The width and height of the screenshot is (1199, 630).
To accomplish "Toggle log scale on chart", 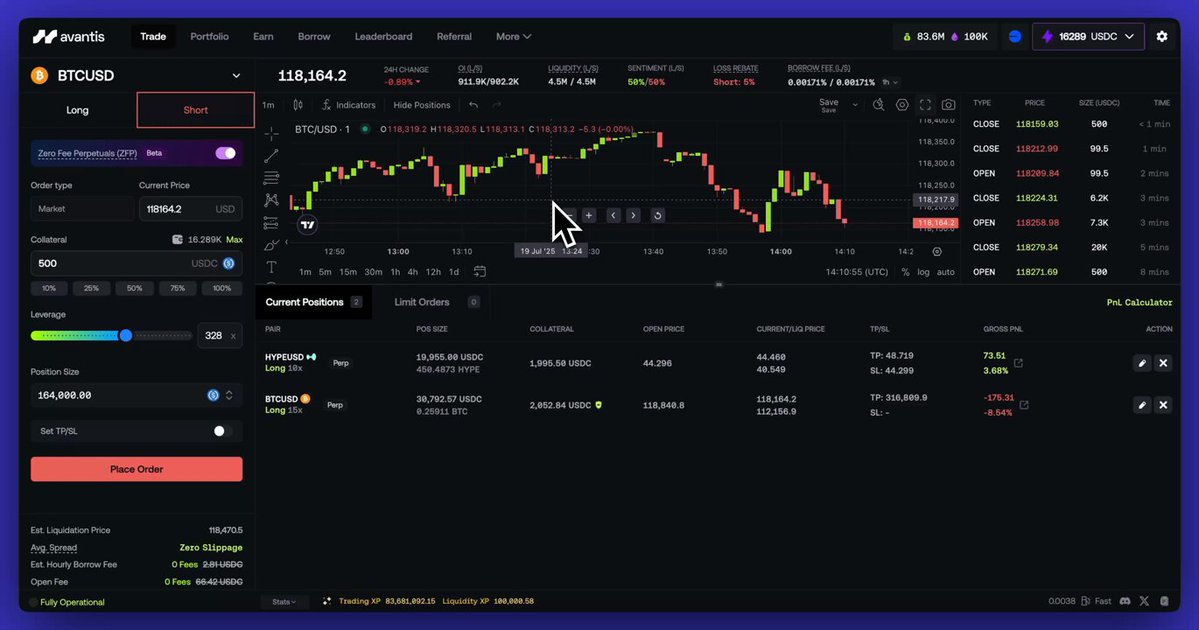I will [924, 272].
